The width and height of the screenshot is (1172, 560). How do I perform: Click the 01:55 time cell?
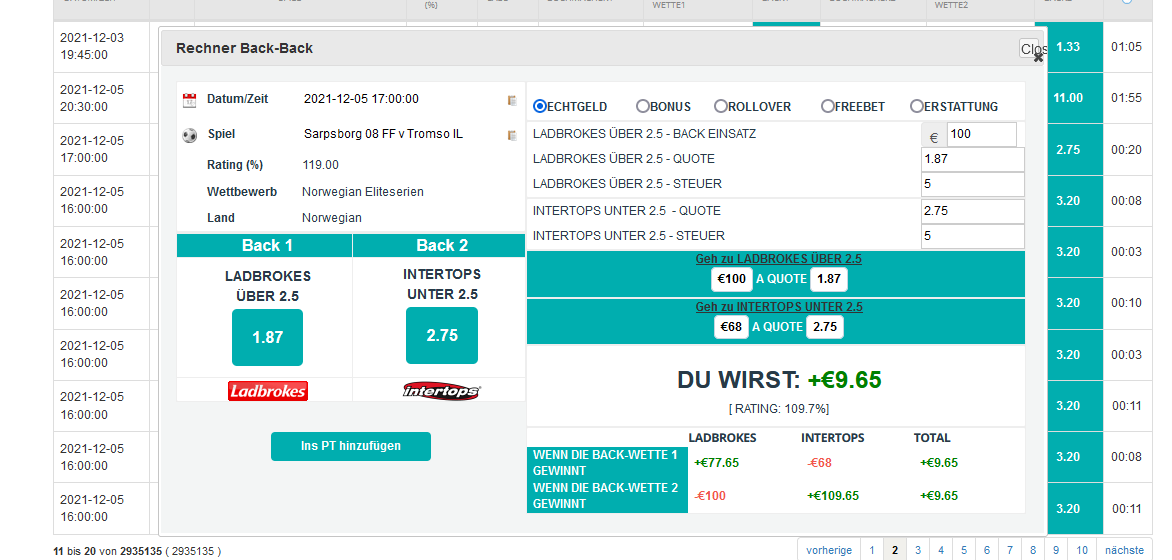[x=1126, y=98]
